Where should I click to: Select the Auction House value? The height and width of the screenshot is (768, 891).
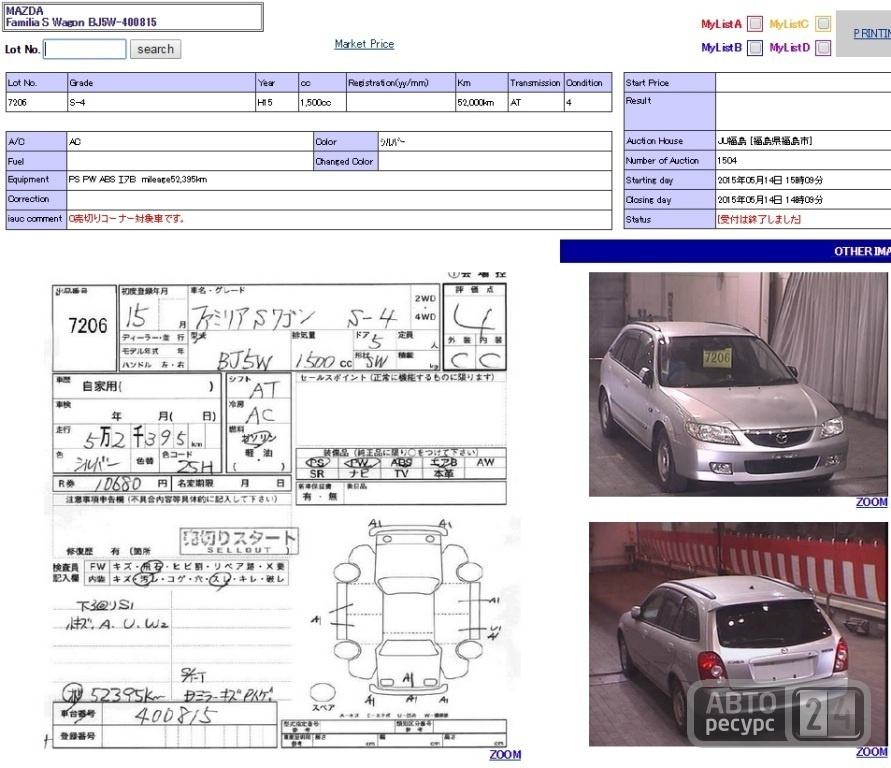click(x=764, y=141)
